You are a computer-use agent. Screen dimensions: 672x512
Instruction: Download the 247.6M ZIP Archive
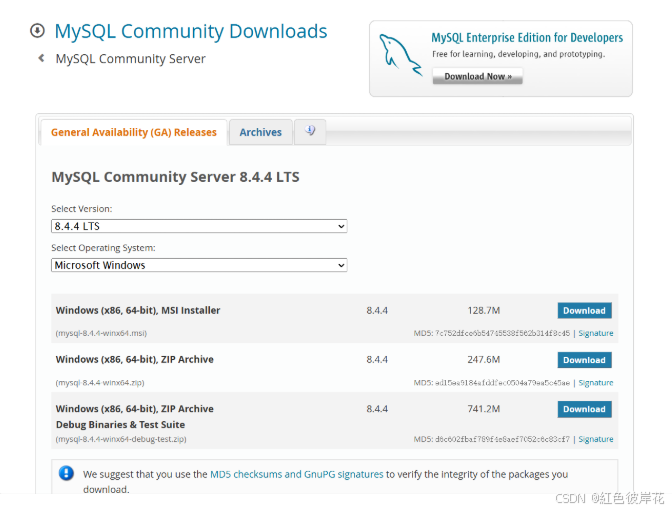coord(584,360)
